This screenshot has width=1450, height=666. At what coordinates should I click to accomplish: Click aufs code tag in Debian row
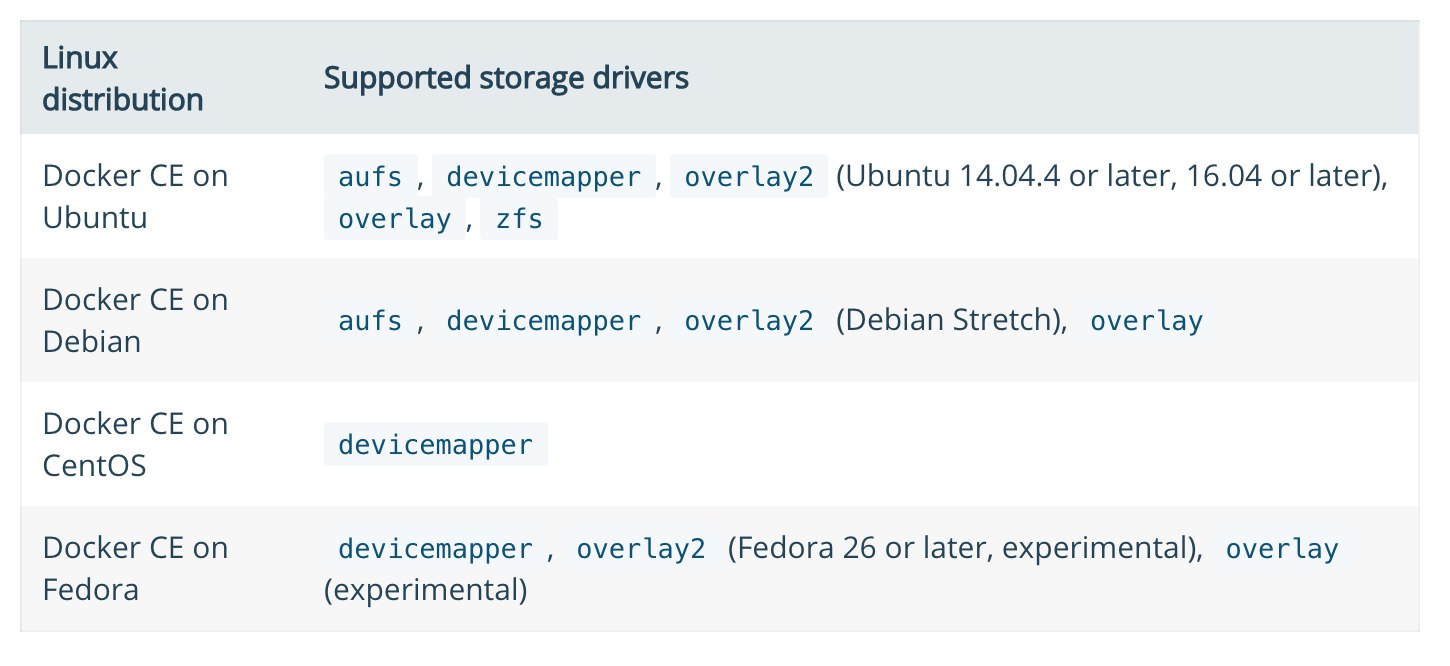click(370, 321)
